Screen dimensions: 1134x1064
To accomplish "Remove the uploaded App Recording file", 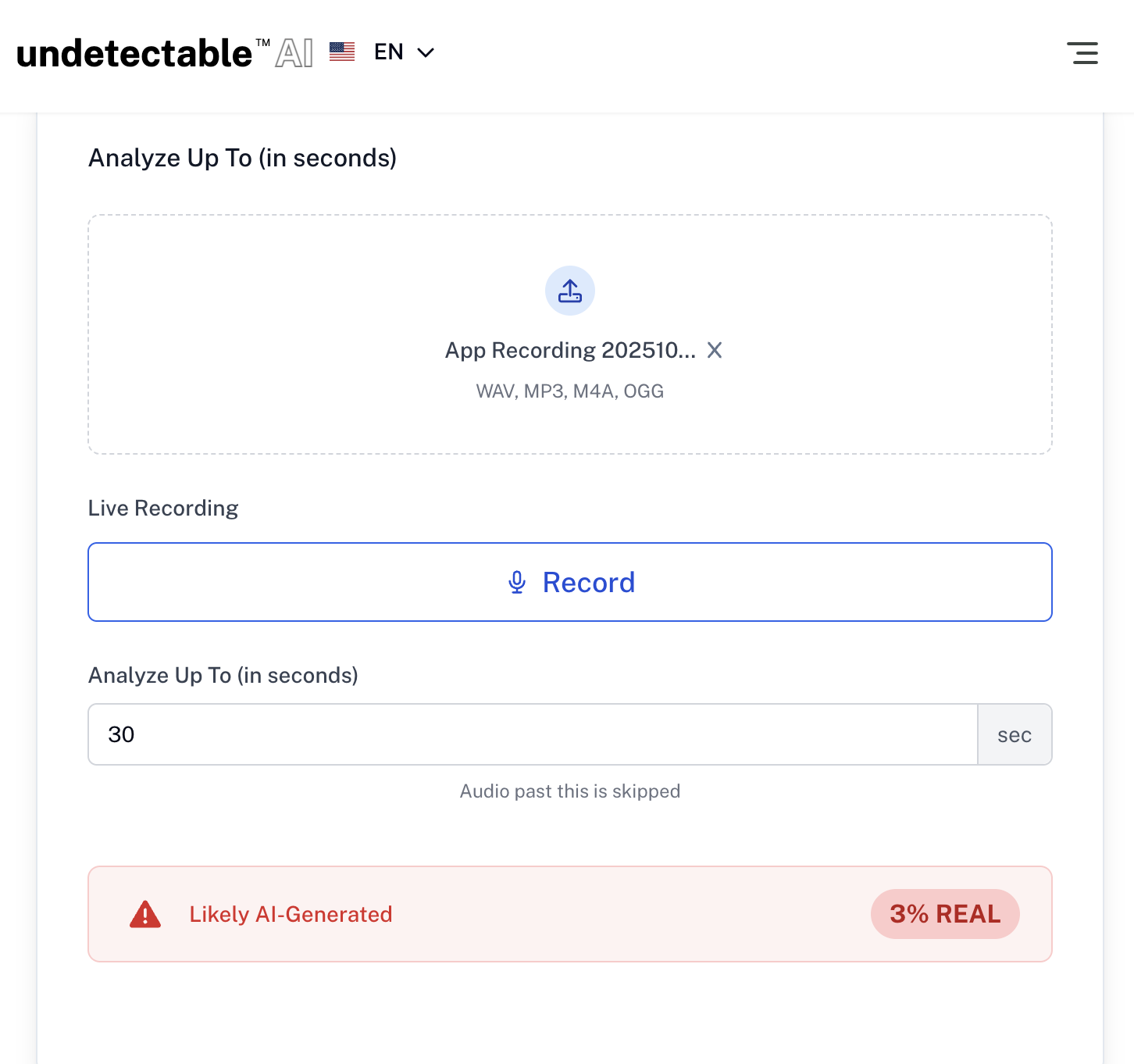I will click(x=715, y=350).
